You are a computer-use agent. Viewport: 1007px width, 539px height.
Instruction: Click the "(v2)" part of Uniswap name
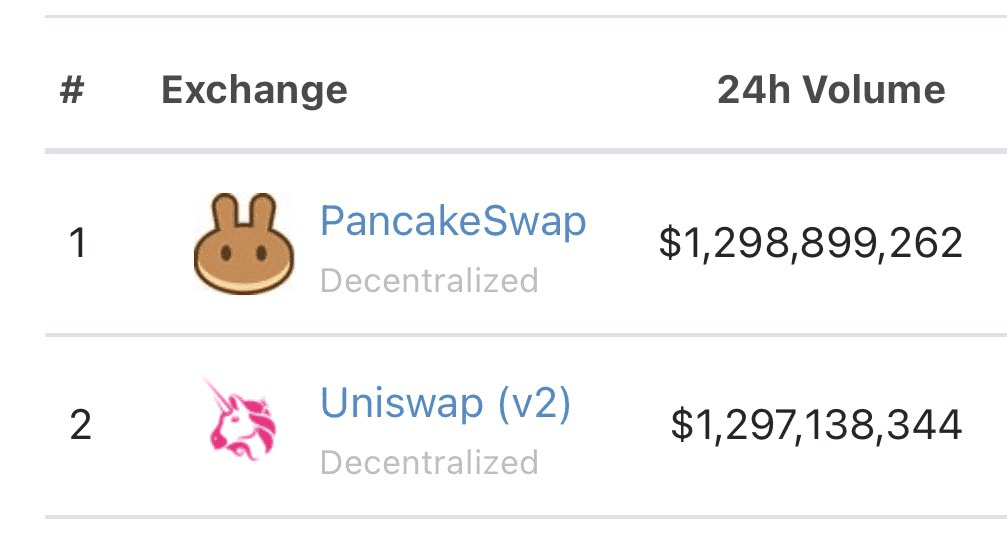tap(534, 403)
